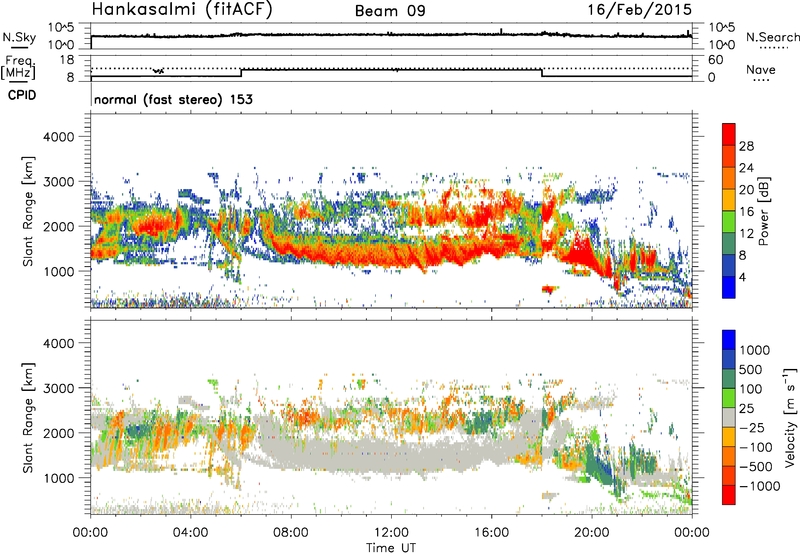The height and width of the screenshot is (554, 800).
Task: Click the '3000' tick of velocity panel
Action: pos(58,388)
